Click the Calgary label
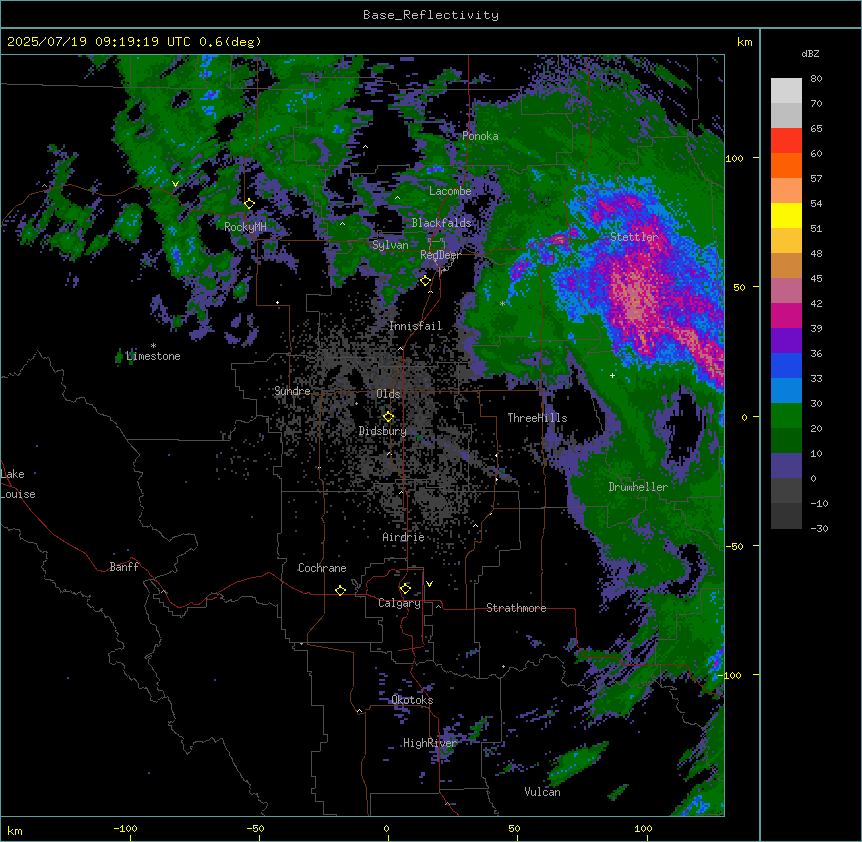Image resolution: width=862 pixels, height=842 pixels. point(399,603)
